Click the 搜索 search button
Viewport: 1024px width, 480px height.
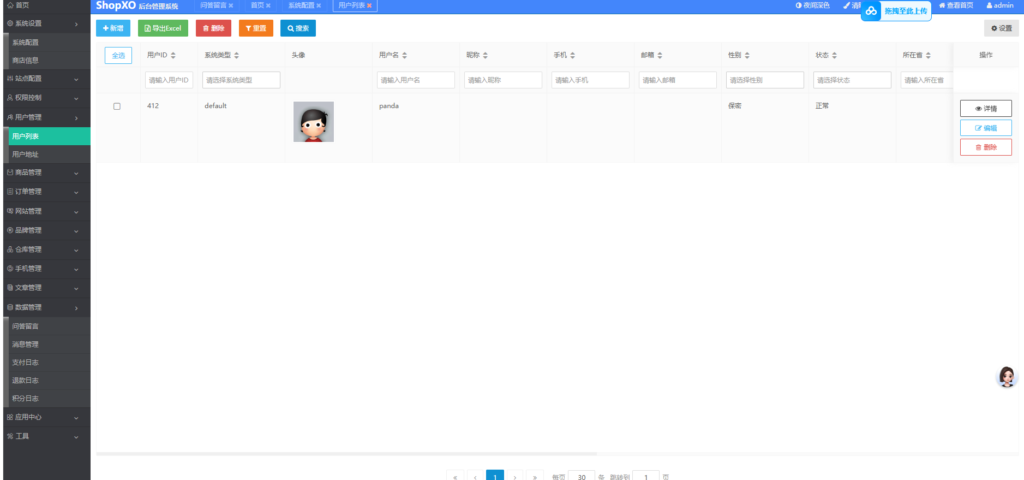click(x=298, y=28)
